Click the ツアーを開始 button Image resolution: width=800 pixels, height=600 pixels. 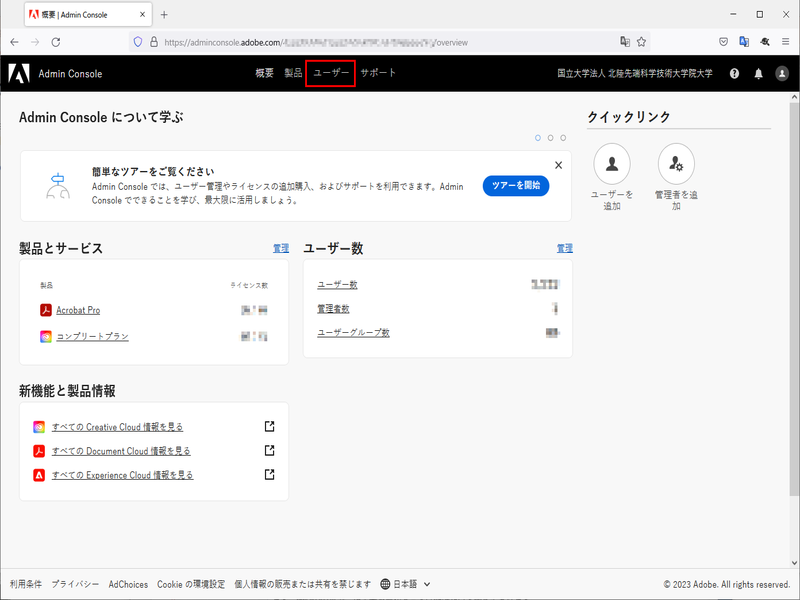click(516, 186)
